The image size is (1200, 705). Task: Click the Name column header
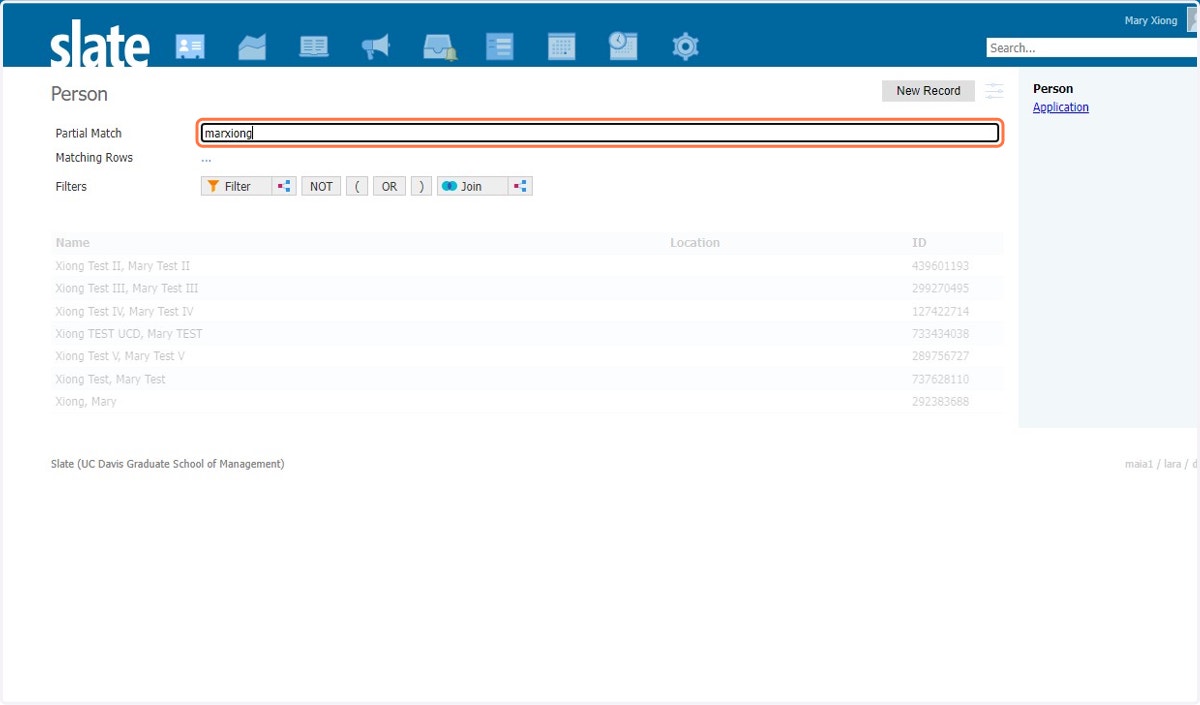click(72, 243)
